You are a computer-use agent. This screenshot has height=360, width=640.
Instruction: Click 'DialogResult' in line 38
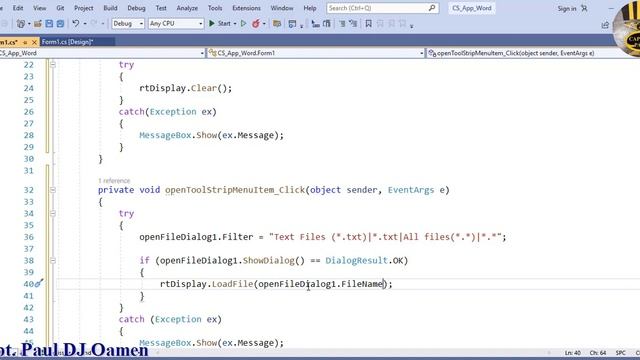point(356,260)
